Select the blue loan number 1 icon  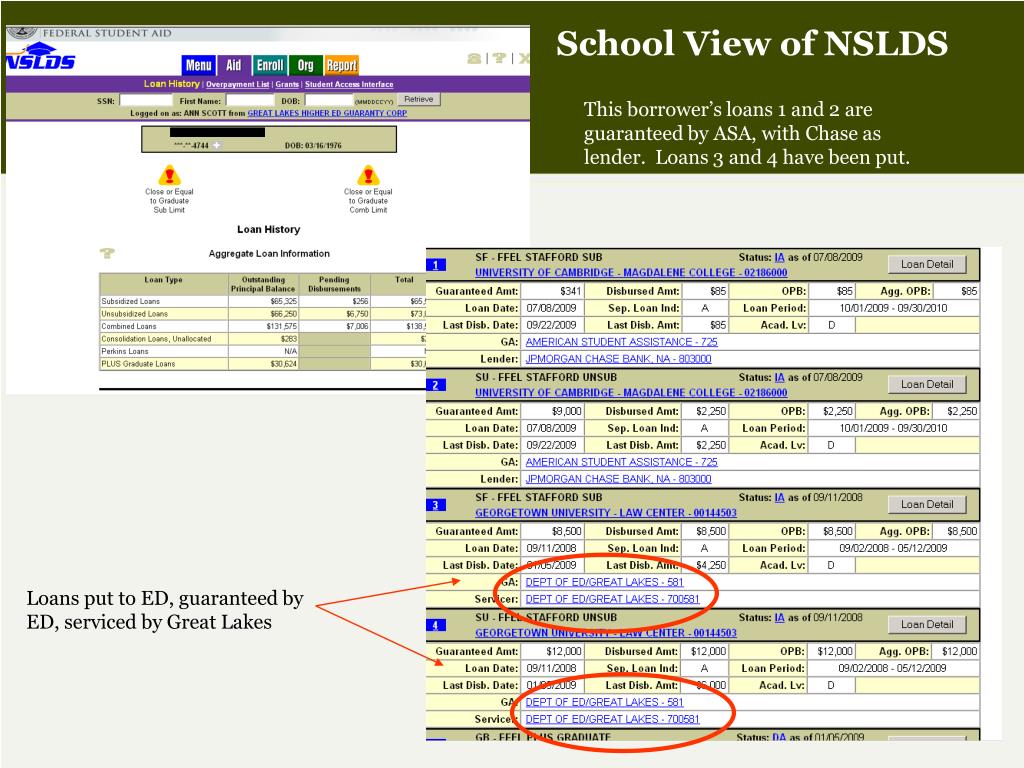tap(436, 264)
